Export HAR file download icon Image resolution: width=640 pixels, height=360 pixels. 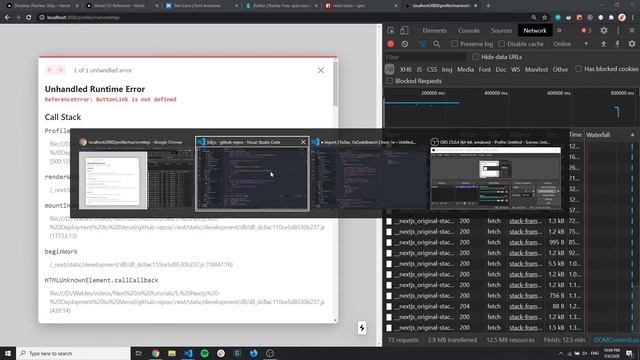(617, 44)
